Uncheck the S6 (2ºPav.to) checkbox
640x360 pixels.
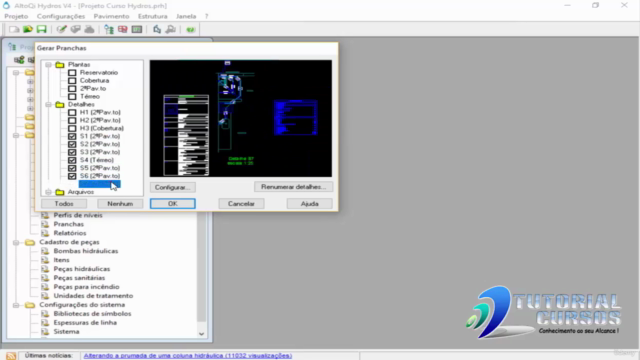[72, 176]
